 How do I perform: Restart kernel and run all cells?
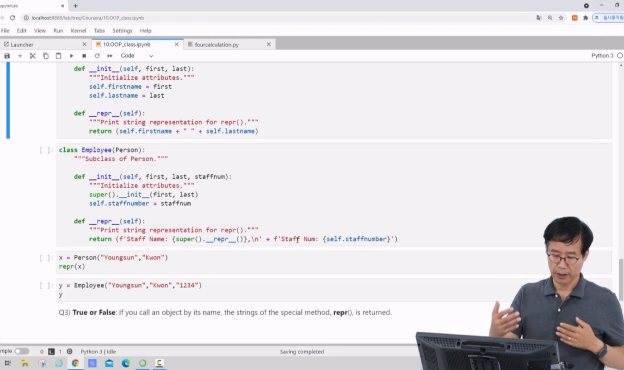coord(110,56)
